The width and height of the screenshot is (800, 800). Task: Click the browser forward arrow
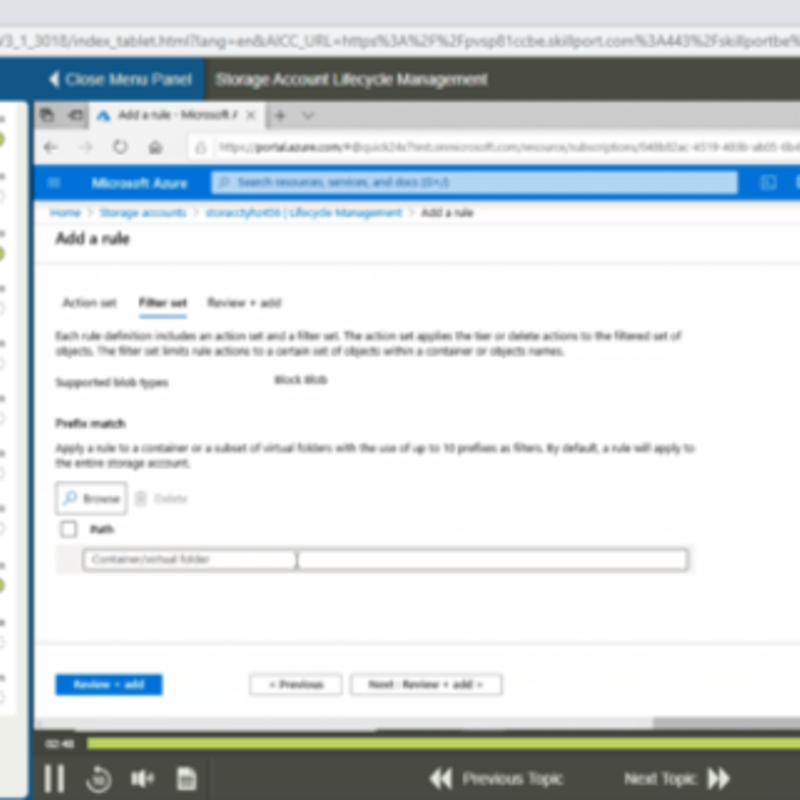click(86, 147)
